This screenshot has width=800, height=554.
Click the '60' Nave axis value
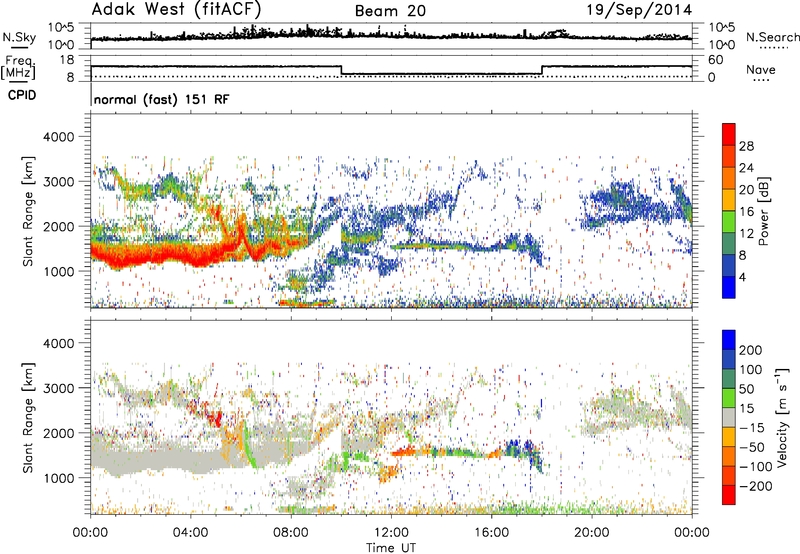(716, 60)
